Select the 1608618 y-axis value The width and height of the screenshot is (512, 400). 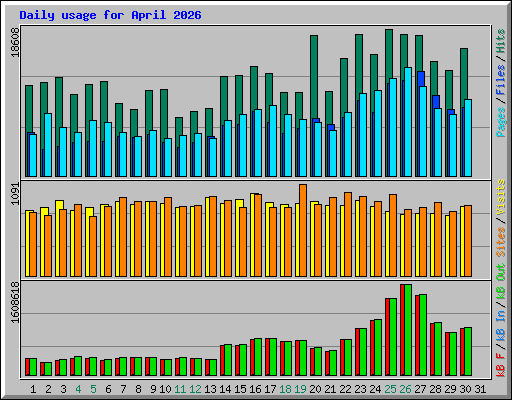coord(15,302)
